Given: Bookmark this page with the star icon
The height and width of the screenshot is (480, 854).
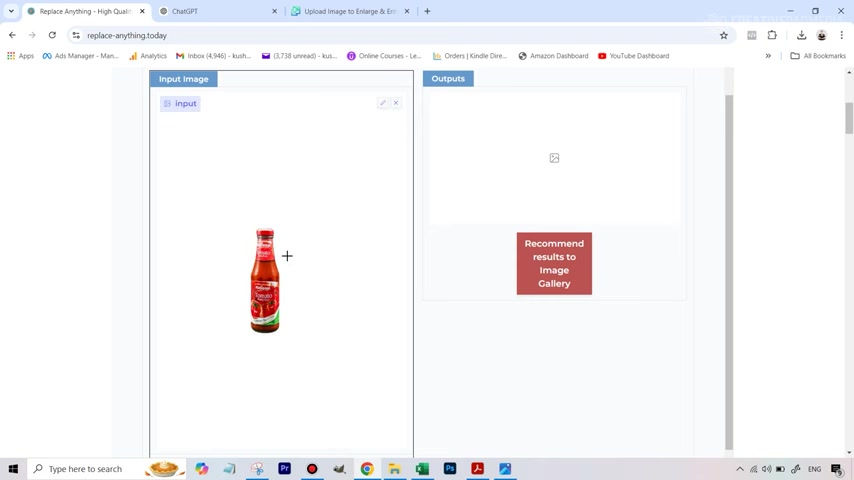Looking at the screenshot, I should 724,35.
